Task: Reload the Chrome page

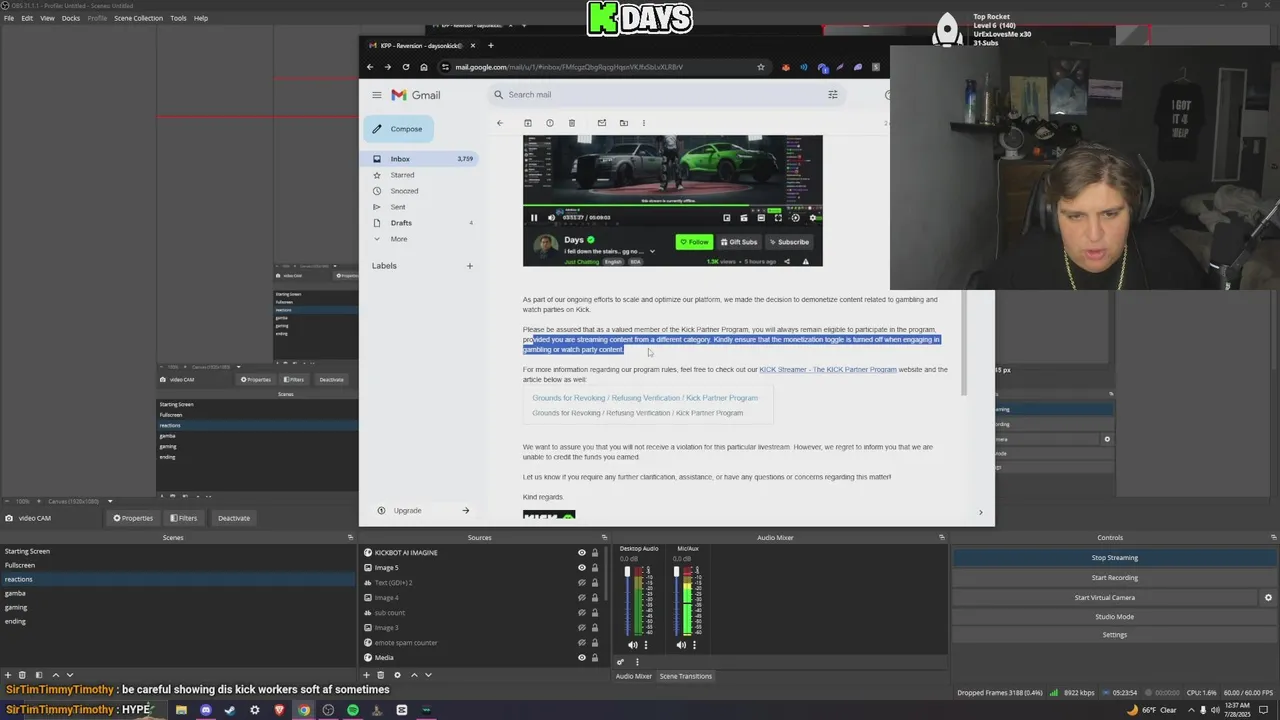Action: pos(406,67)
